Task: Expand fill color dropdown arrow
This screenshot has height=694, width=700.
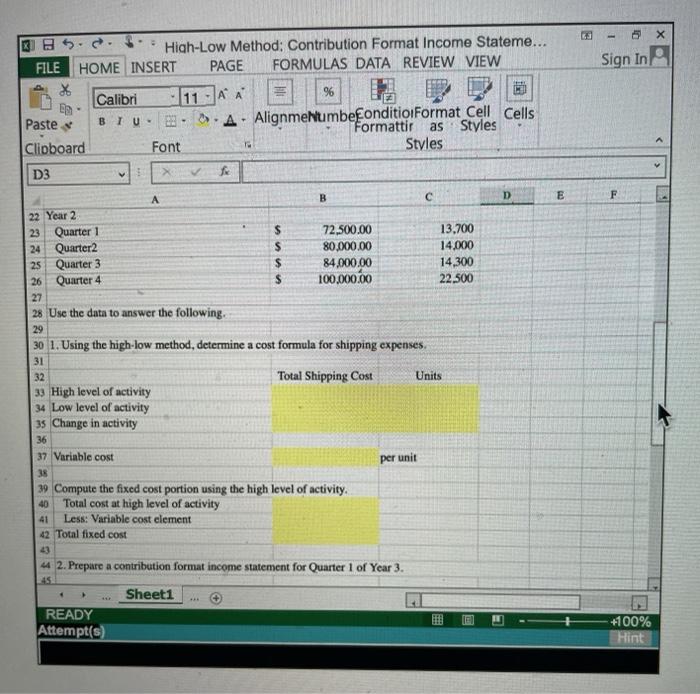Action: tap(216, 120)
